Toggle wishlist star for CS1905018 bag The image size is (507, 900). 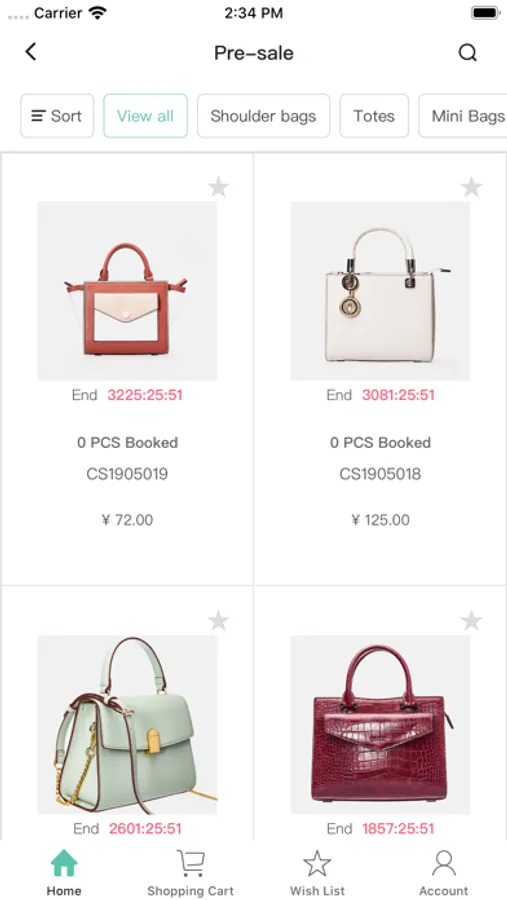471,187
